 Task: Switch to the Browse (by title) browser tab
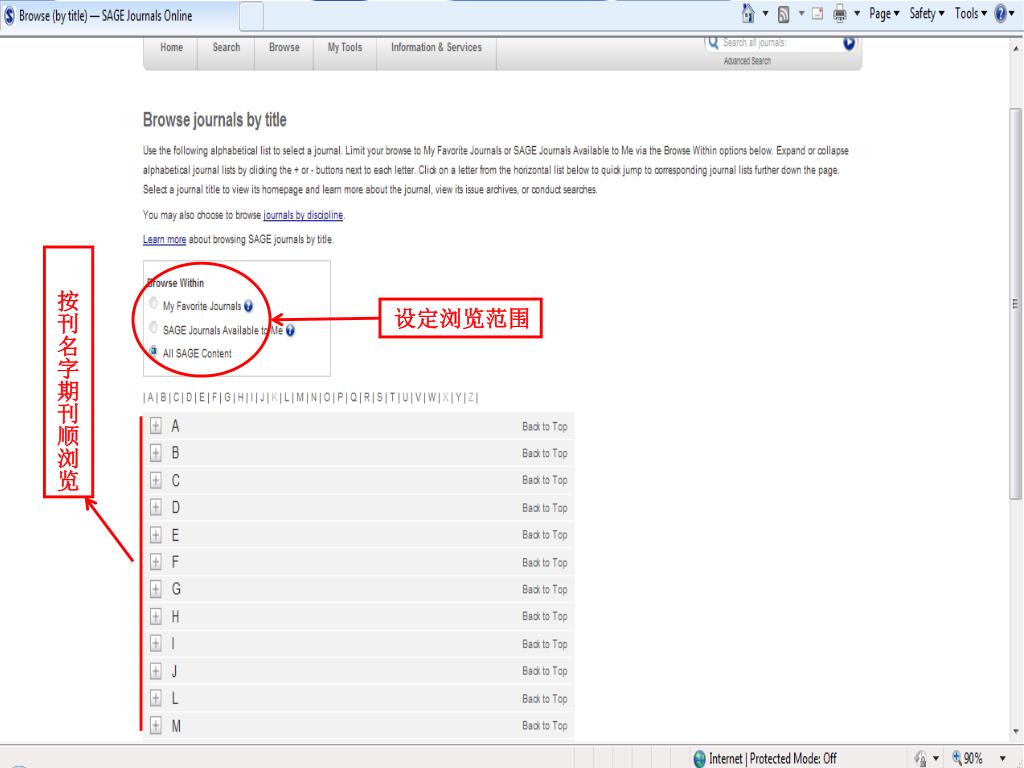(119, 16)
